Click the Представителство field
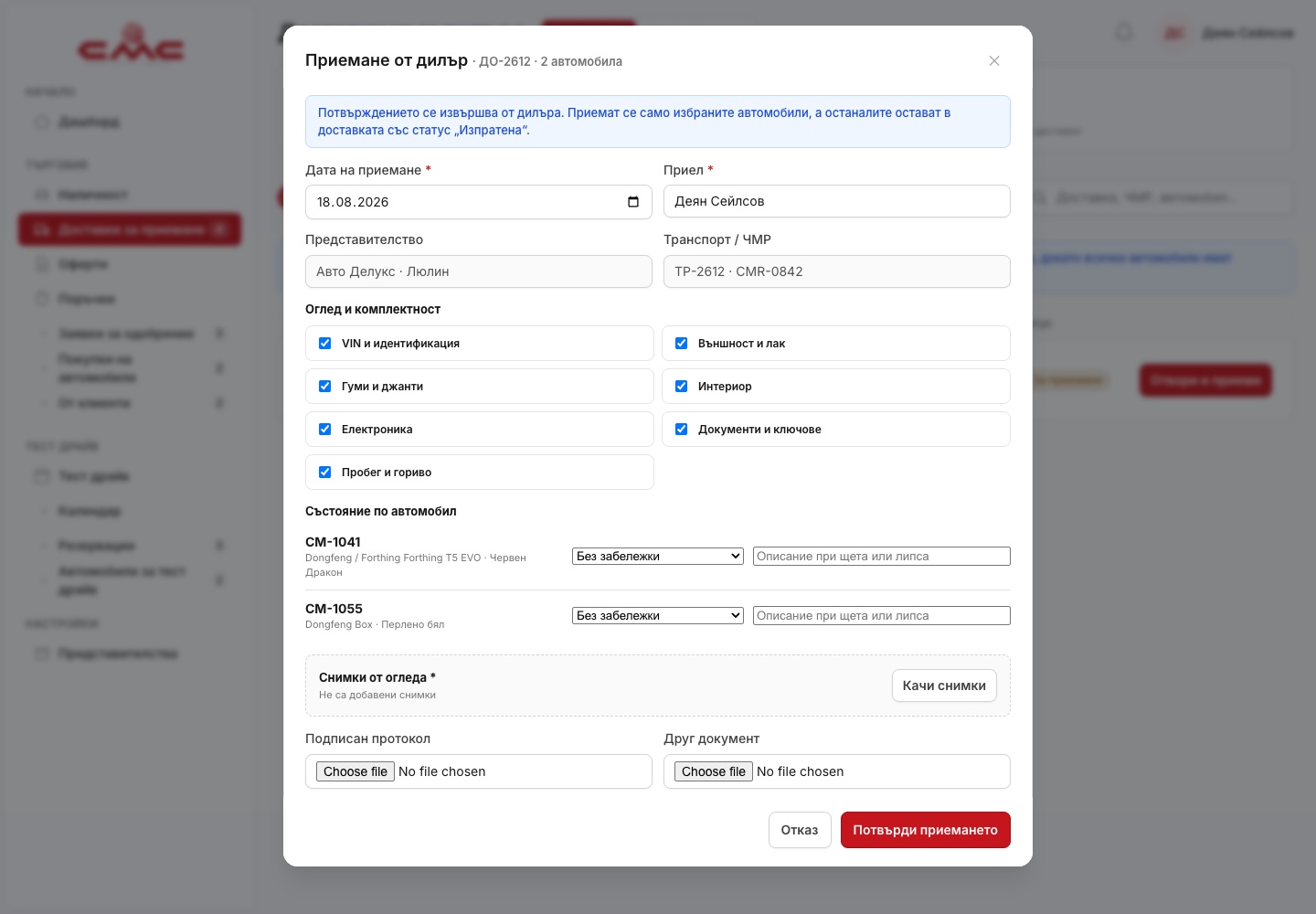This screenshot has height=914, width=1316. (479, 271)
